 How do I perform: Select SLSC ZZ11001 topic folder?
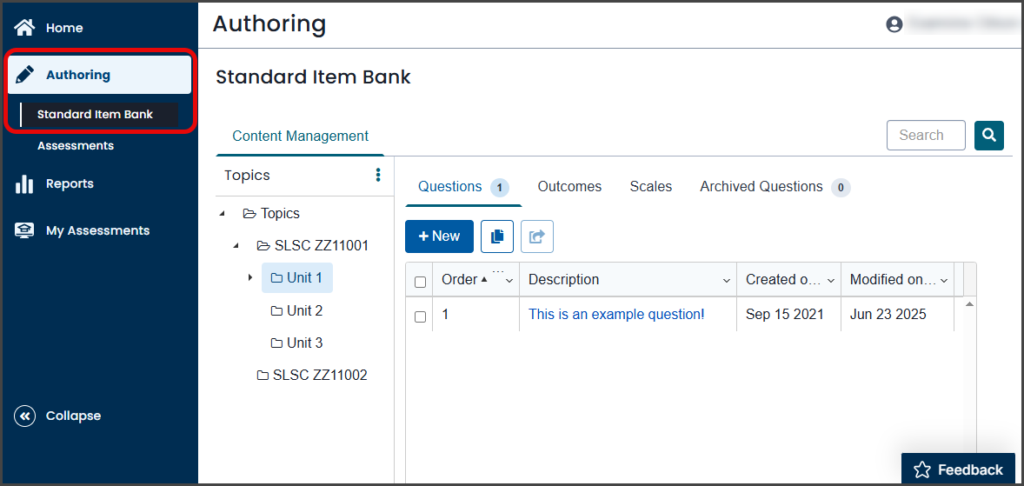pos(312,246)
